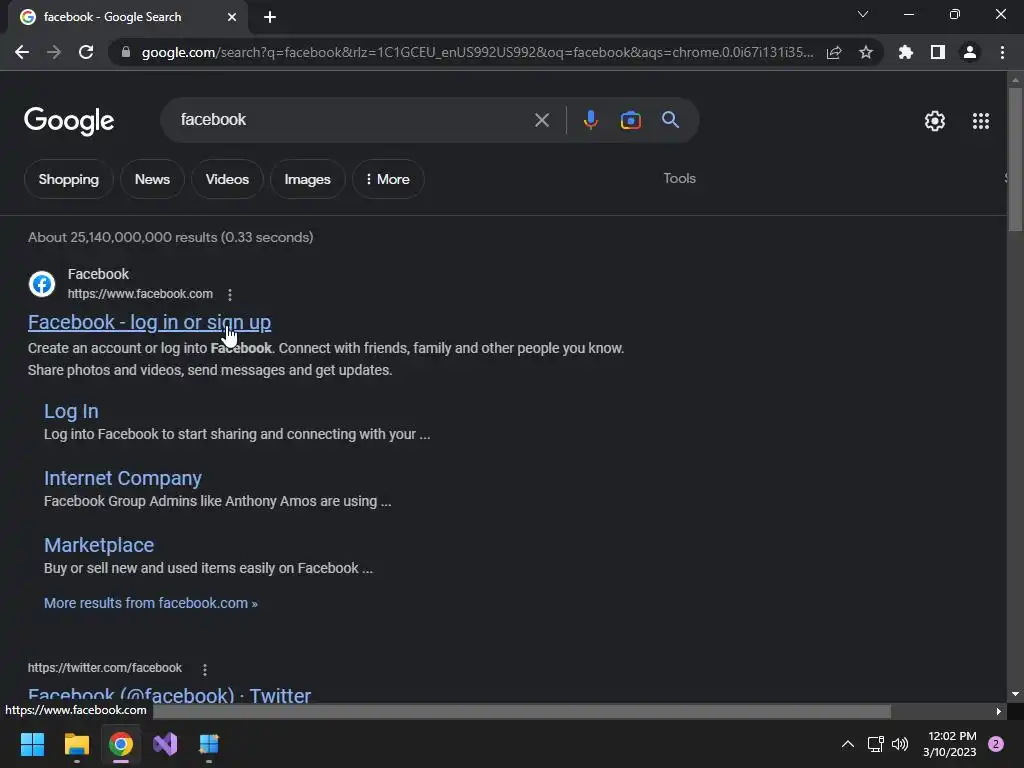Open the Chrome side panel
The image size is (1024, 768).
pos(938,52)
